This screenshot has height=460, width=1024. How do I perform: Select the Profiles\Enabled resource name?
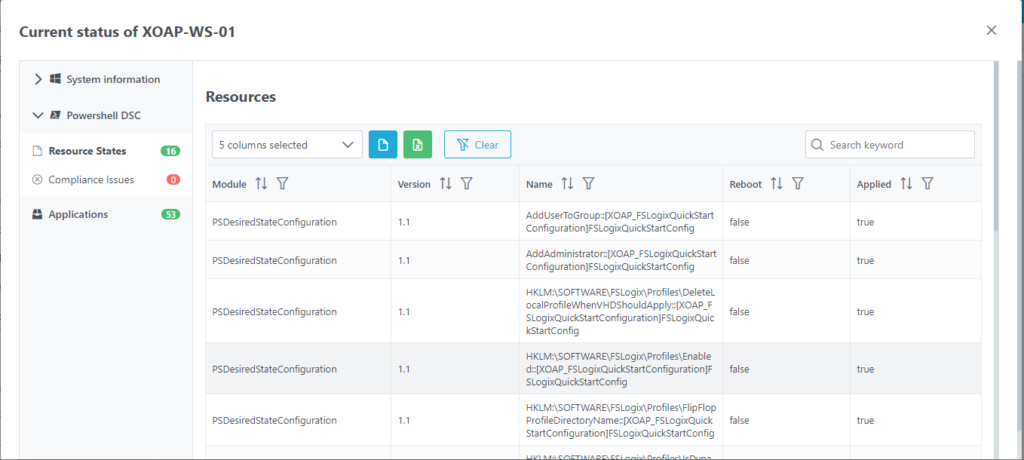(619, 369)
